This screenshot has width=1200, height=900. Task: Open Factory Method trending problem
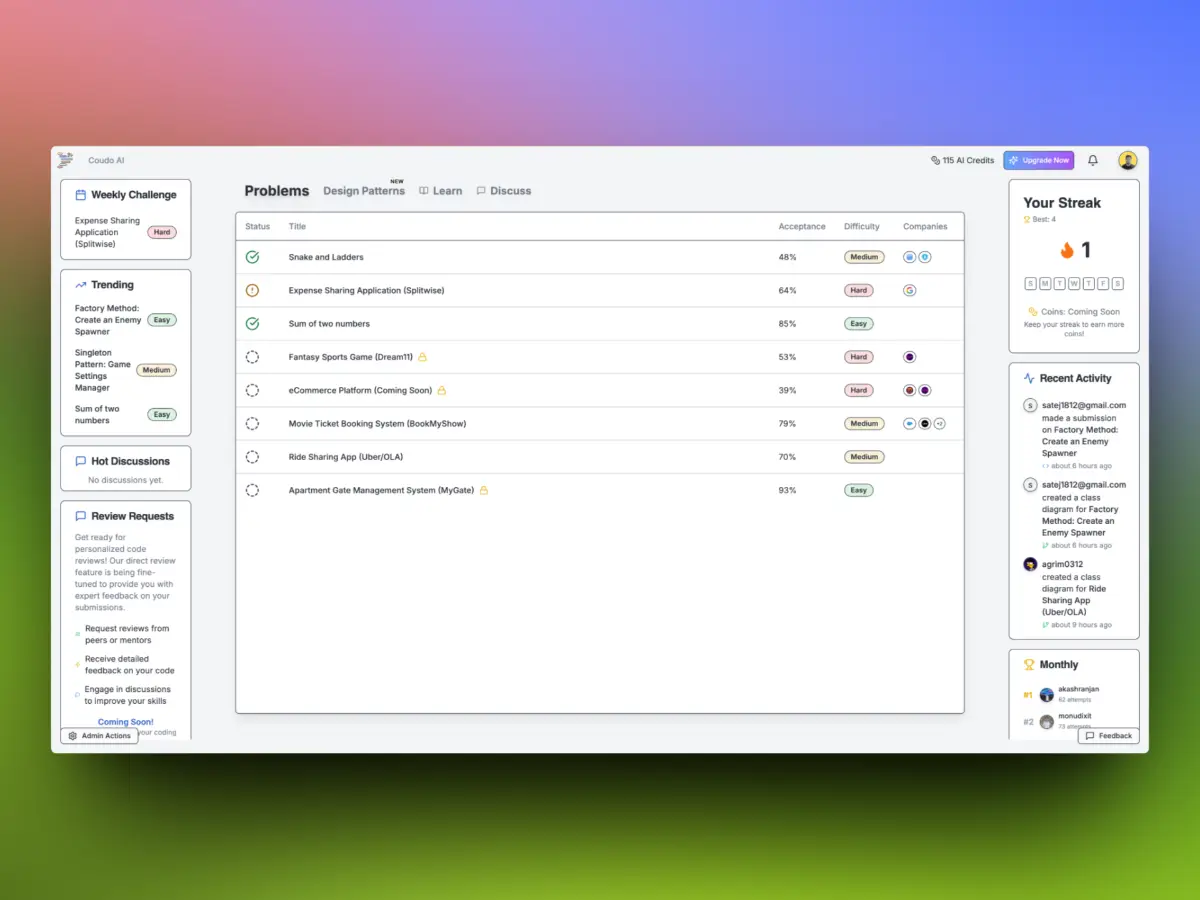pyautogui.click(x=108, y=320)
